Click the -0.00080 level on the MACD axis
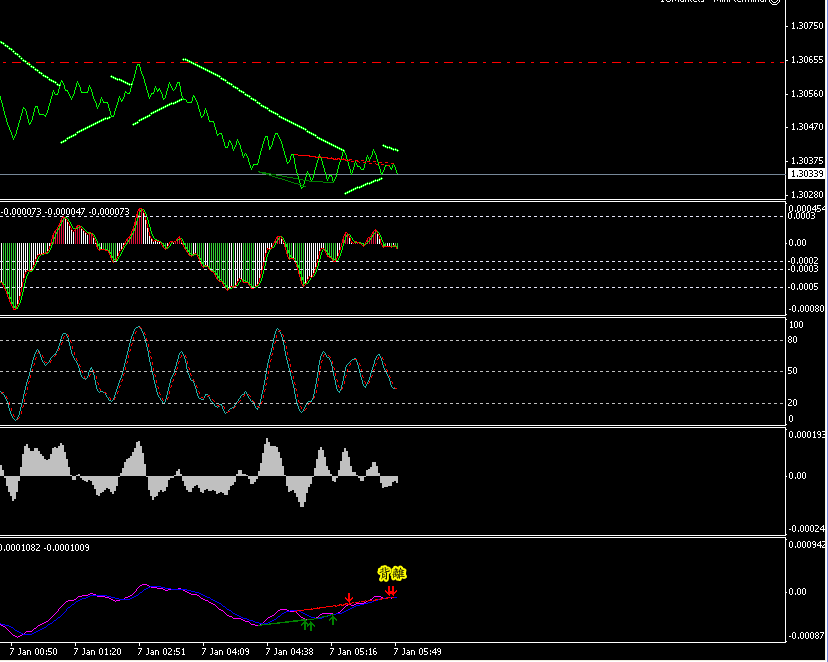Viewport: 828px width, 662px height. (x=806, y=309)
